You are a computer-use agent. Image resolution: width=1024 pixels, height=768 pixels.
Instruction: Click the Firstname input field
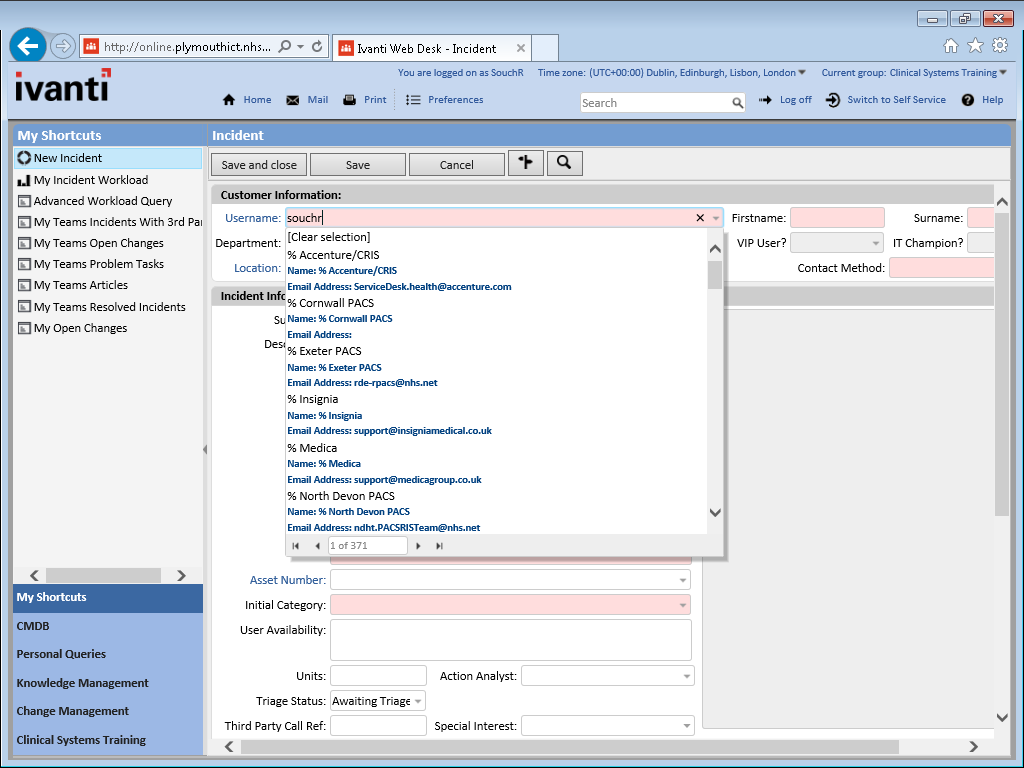(x=837, y=218)
